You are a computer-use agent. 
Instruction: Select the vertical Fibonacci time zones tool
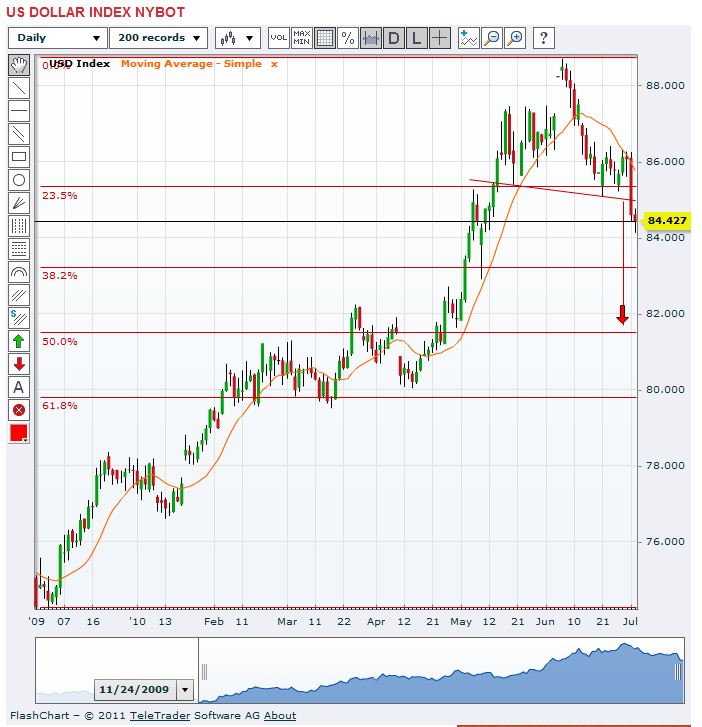click(x=19, y=226)
